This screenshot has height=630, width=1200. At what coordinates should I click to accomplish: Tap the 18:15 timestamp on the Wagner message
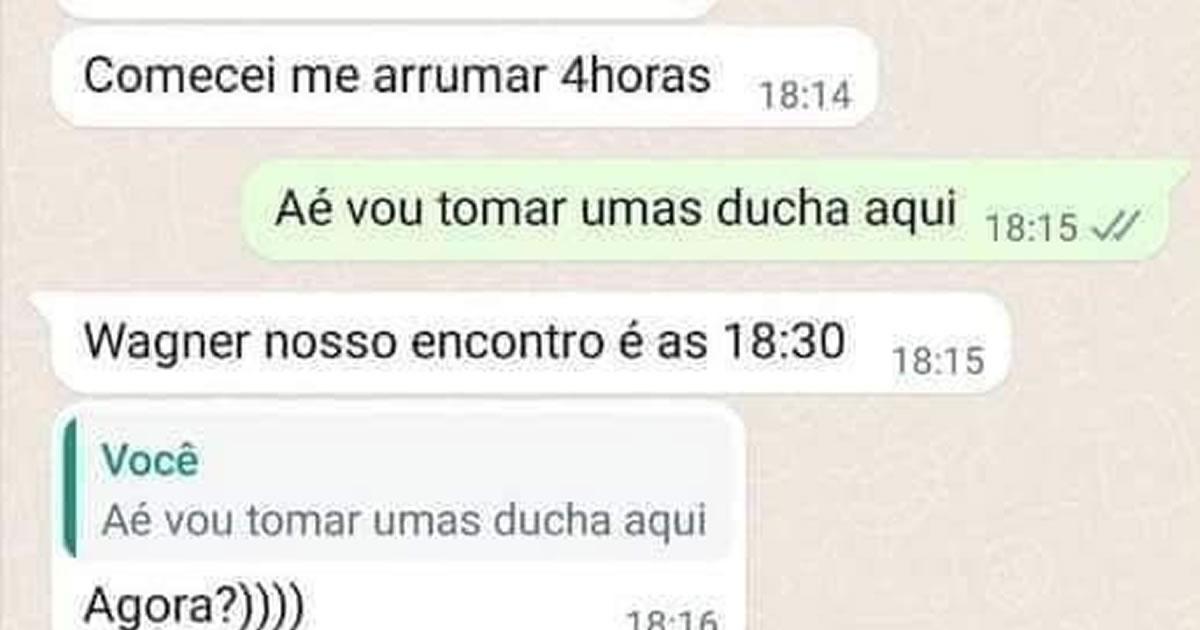(938, 361)
